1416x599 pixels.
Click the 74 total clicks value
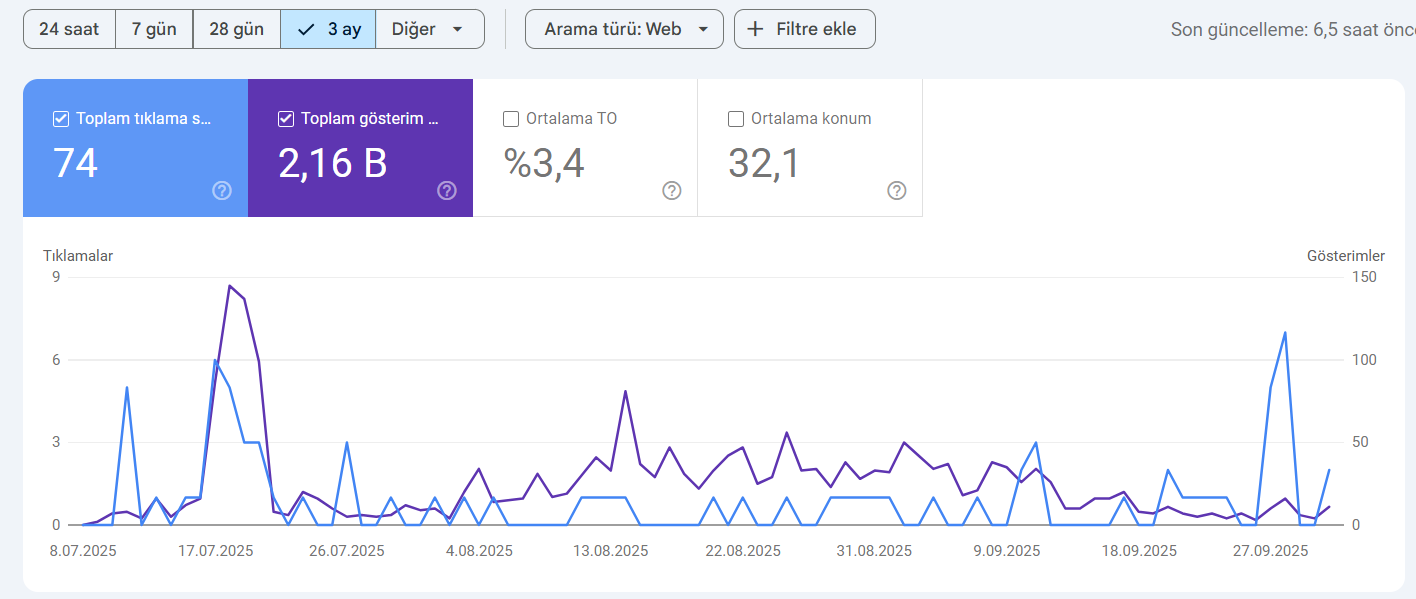coord(75,163)
